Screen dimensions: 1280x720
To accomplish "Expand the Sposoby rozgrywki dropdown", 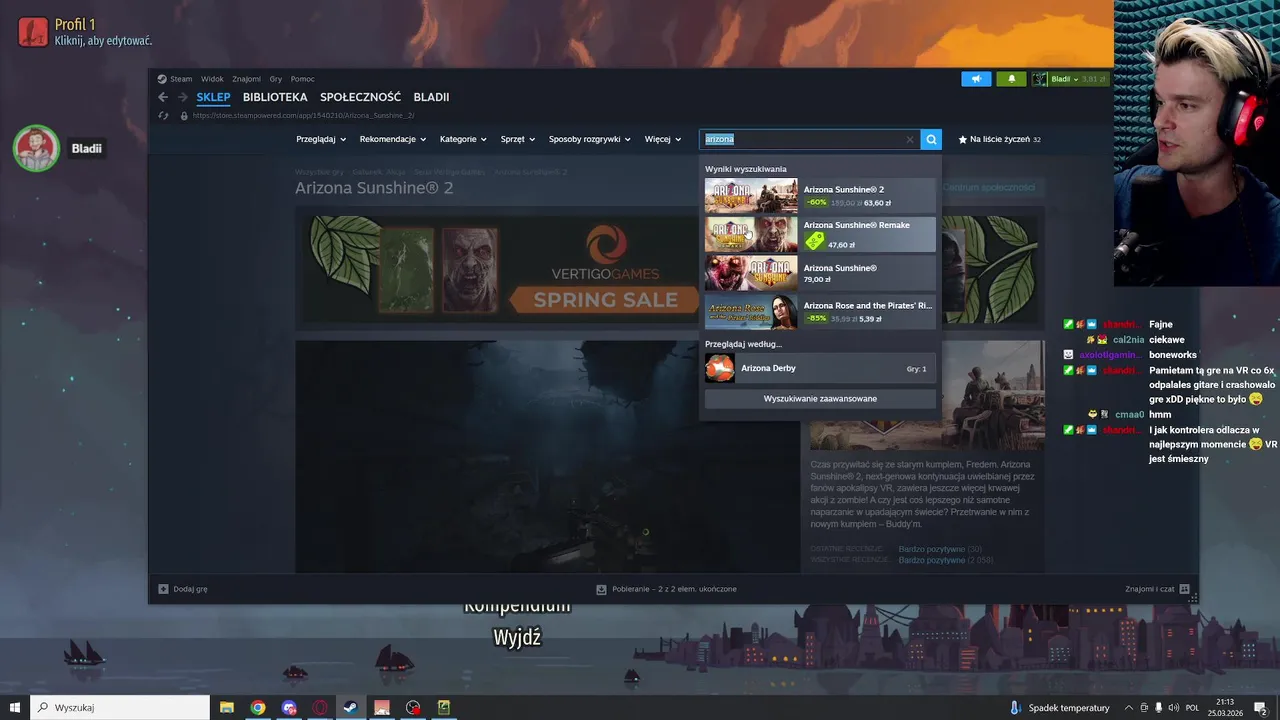I will coord(591,139).
